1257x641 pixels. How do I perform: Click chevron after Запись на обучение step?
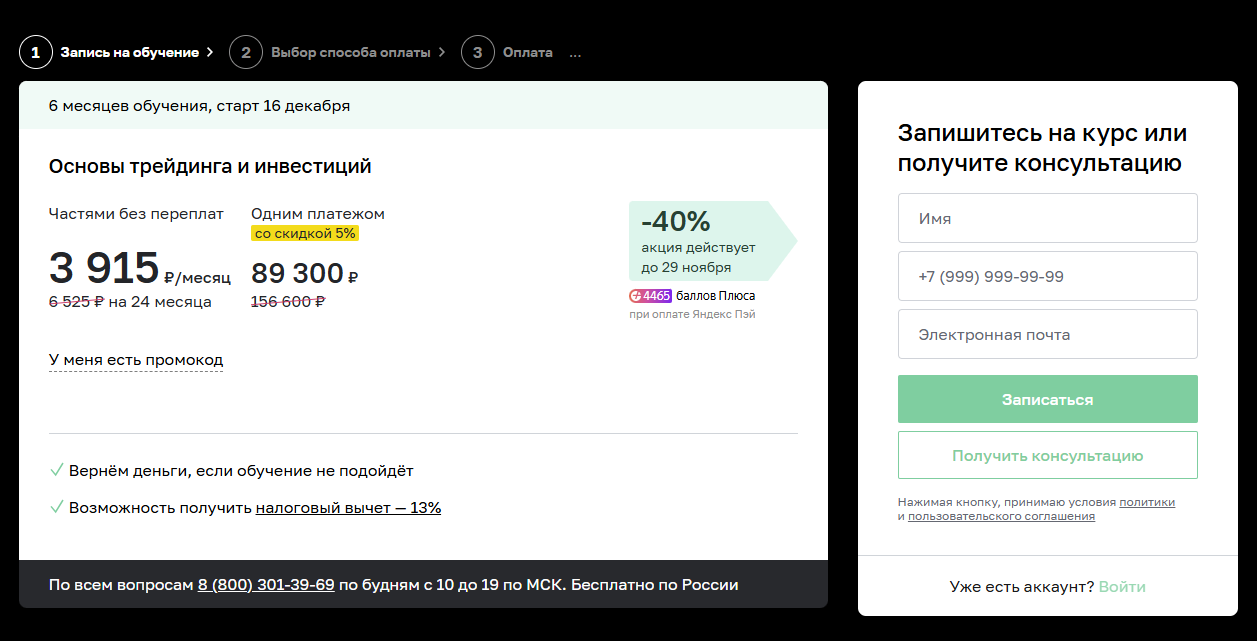210,52
